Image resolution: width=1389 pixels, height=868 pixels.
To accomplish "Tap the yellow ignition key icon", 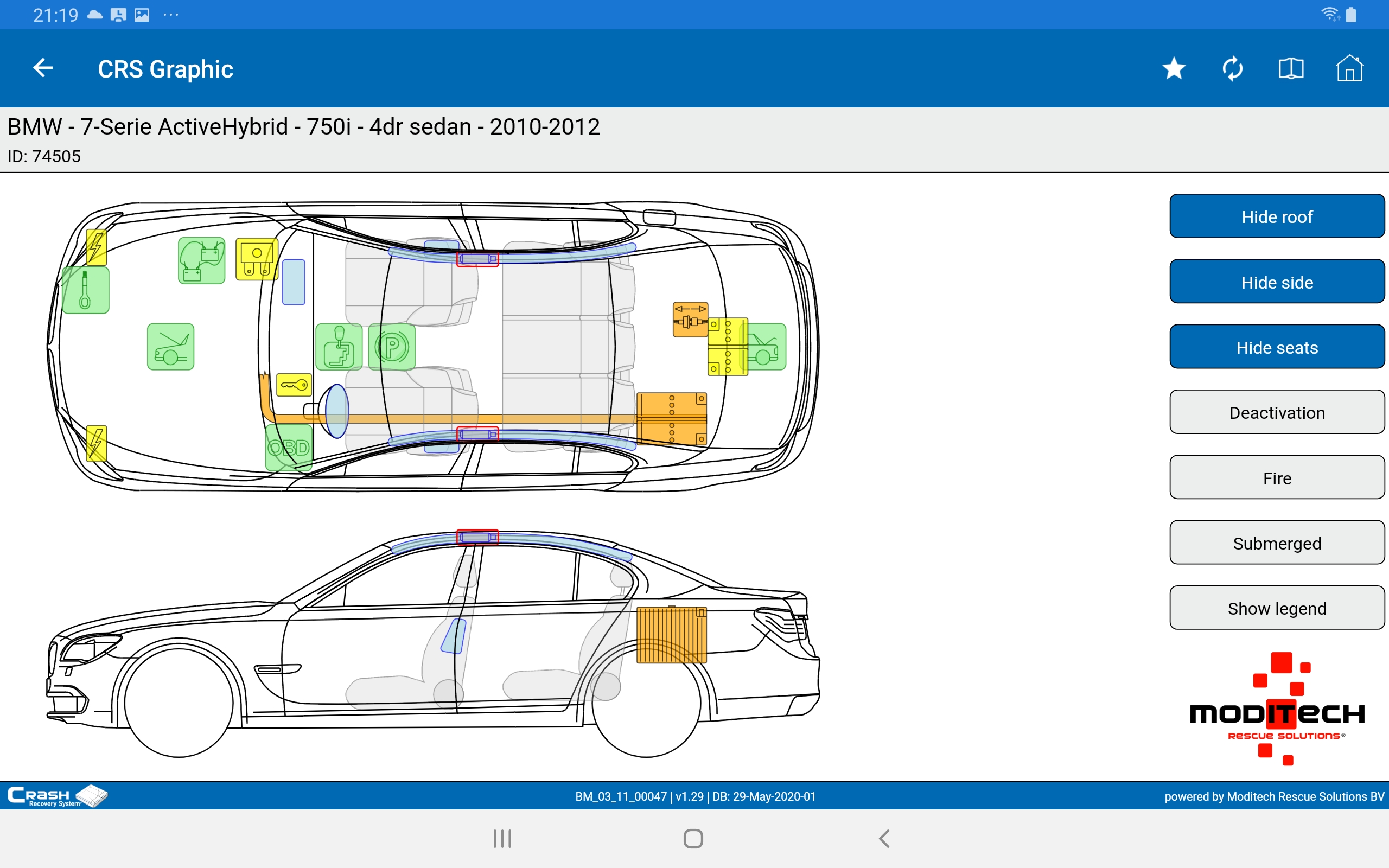I will tap(294, 385).
